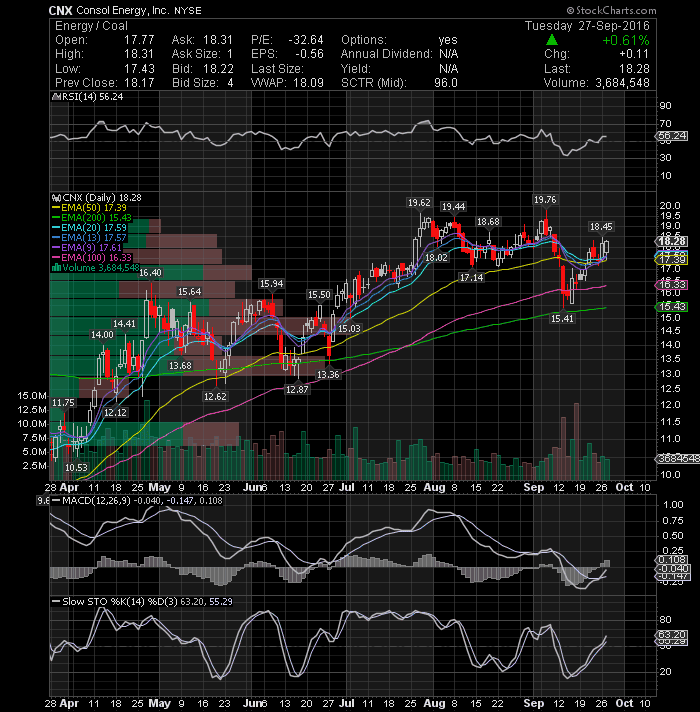The width and height of the screenshot is (700, 712).
Task: Click the 19.44 price label
Action: pos(454,207)
